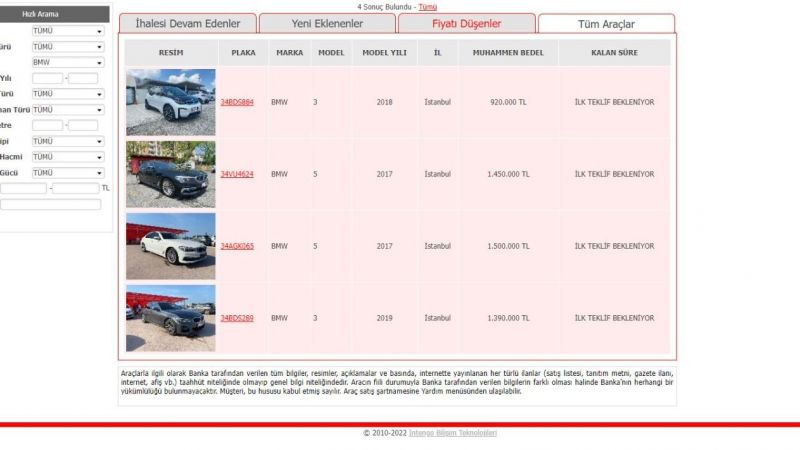This screenshot has height=450, width=800.
Task: Click İLK TEKLİF BEKLENİYOR in the 34BDS289 row
Action: [614, 318]
